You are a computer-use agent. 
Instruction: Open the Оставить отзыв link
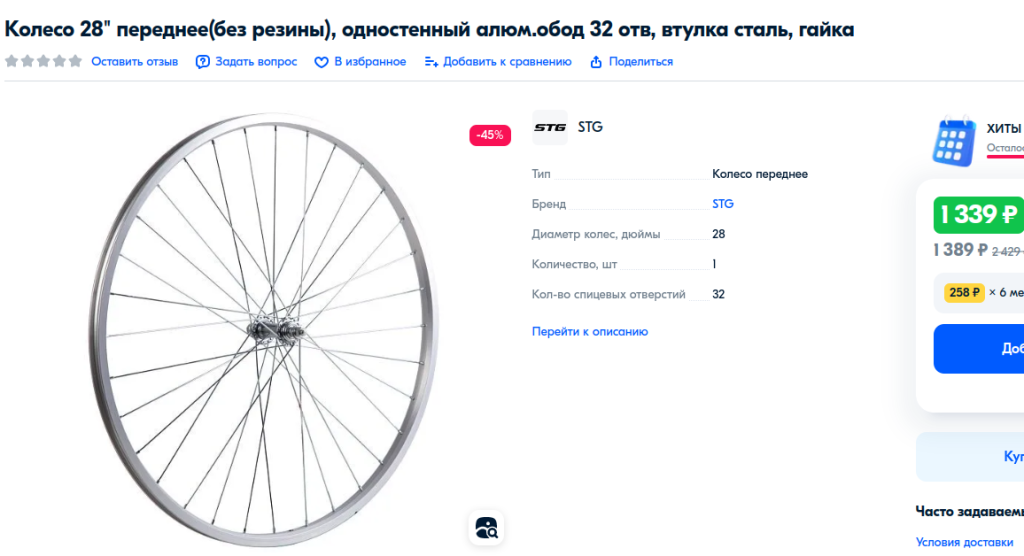134,62
